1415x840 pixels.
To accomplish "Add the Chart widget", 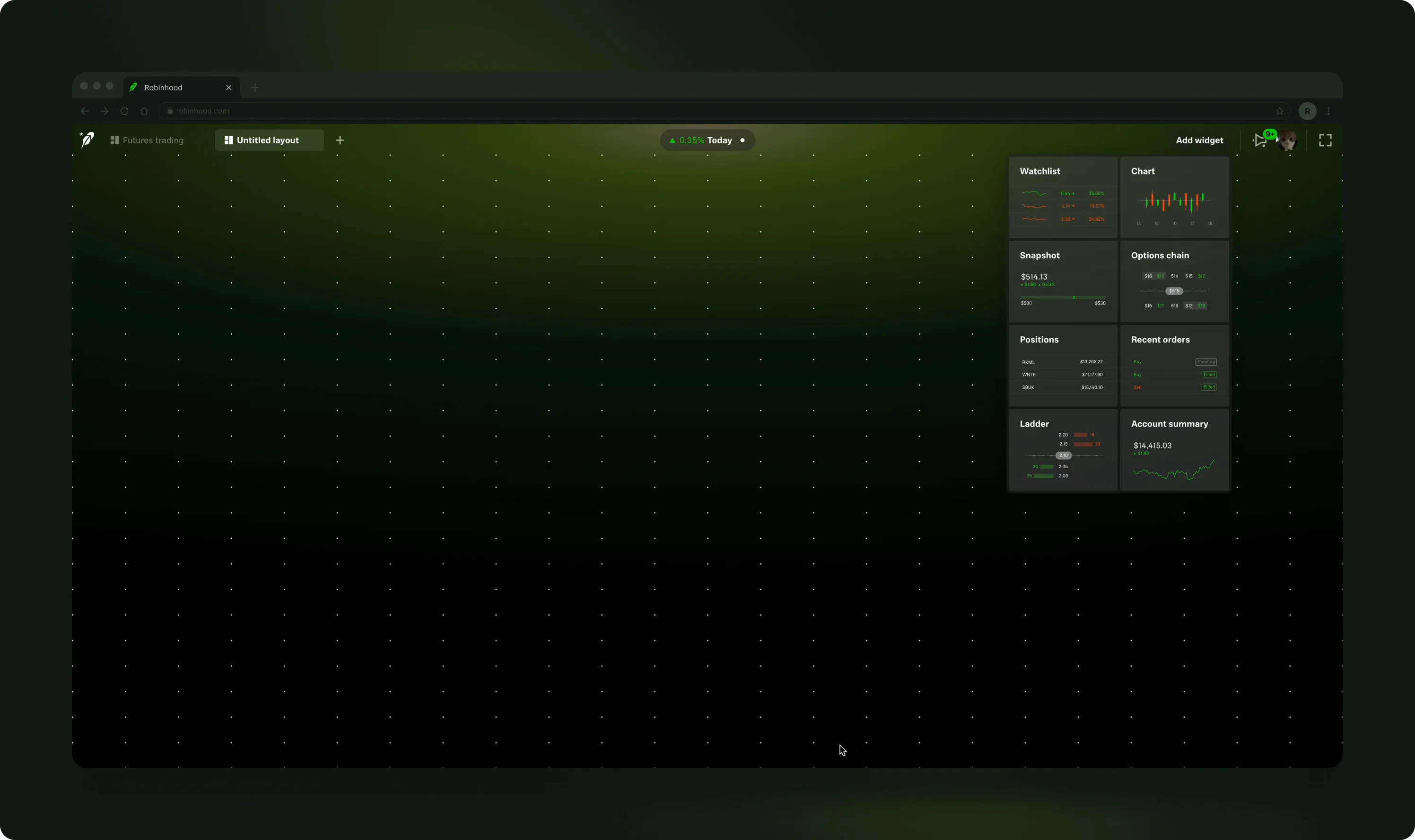I will [1174, 197].
